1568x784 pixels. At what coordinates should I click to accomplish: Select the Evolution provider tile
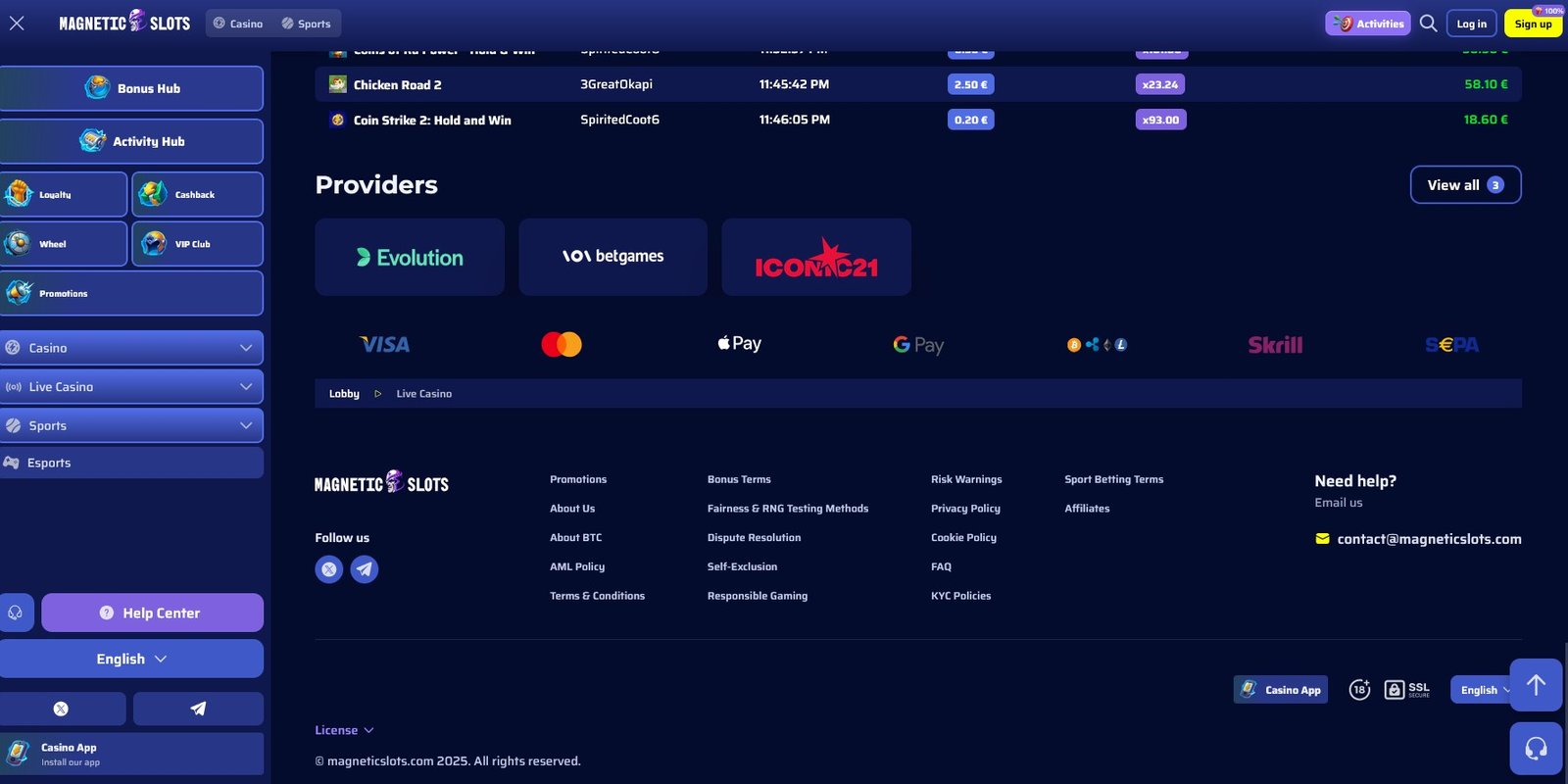[410, 258]
